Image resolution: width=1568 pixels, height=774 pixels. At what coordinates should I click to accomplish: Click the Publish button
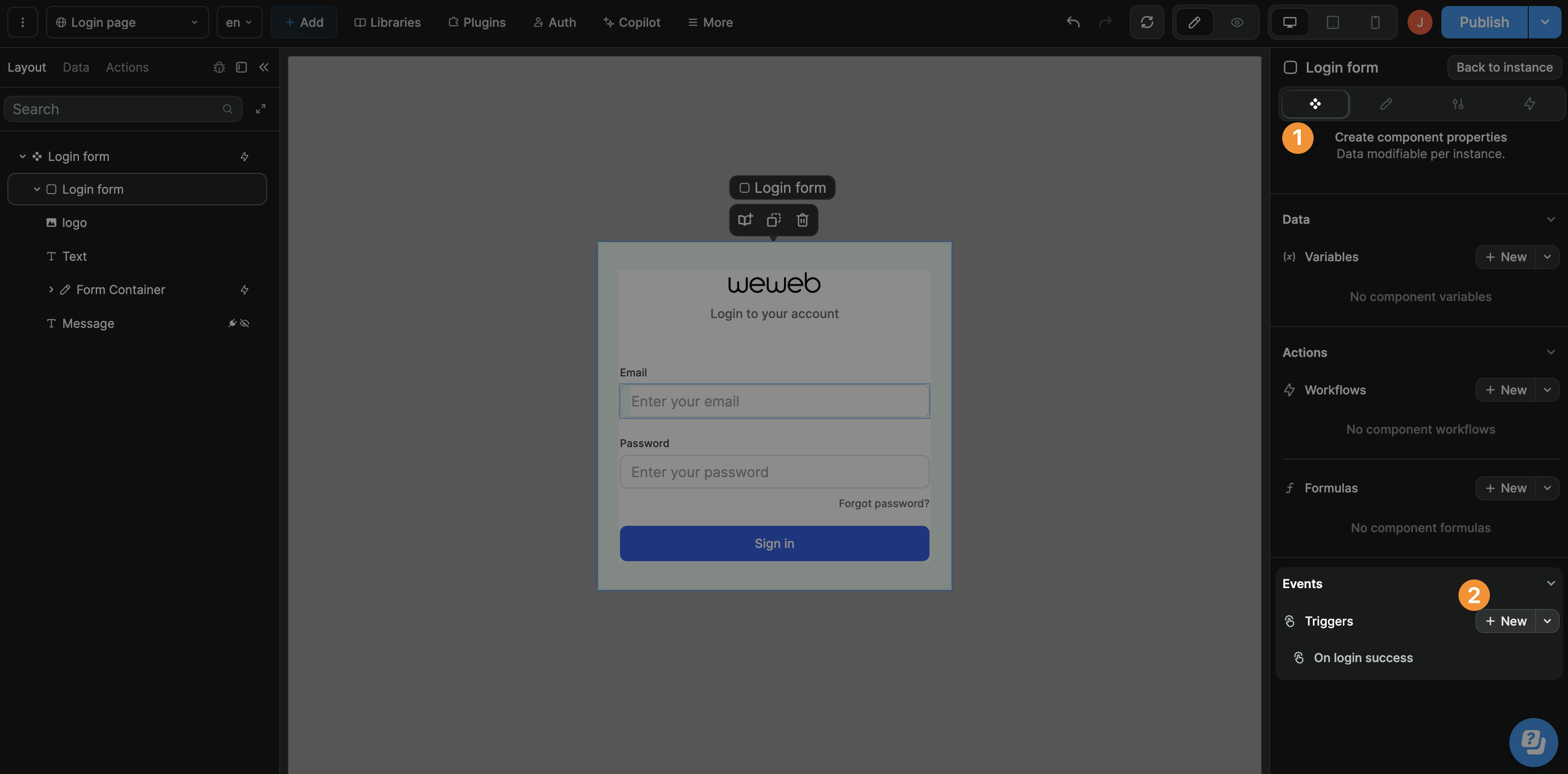coord(1483,22)
